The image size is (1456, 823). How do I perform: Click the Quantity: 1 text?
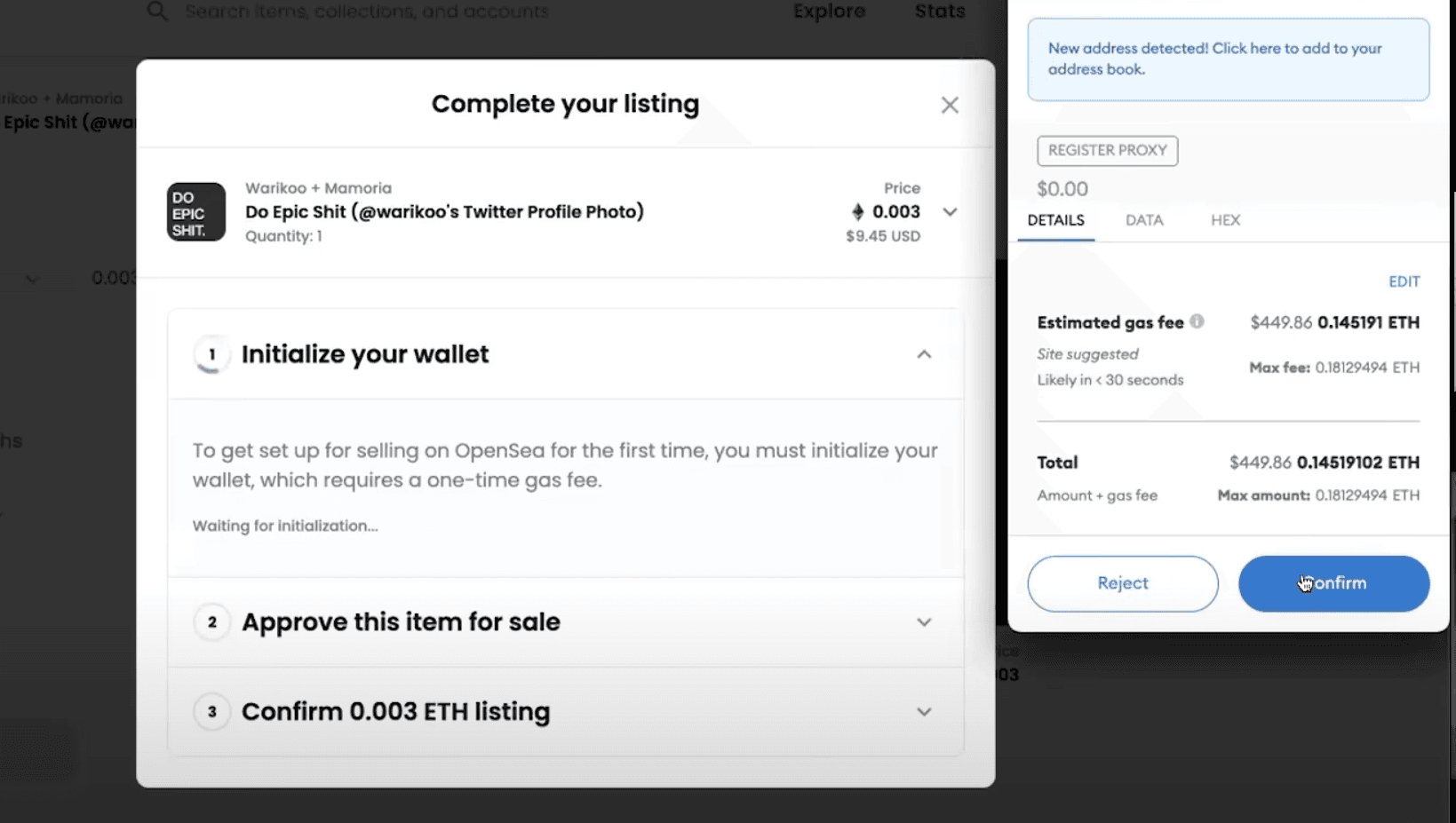(283, 236)
